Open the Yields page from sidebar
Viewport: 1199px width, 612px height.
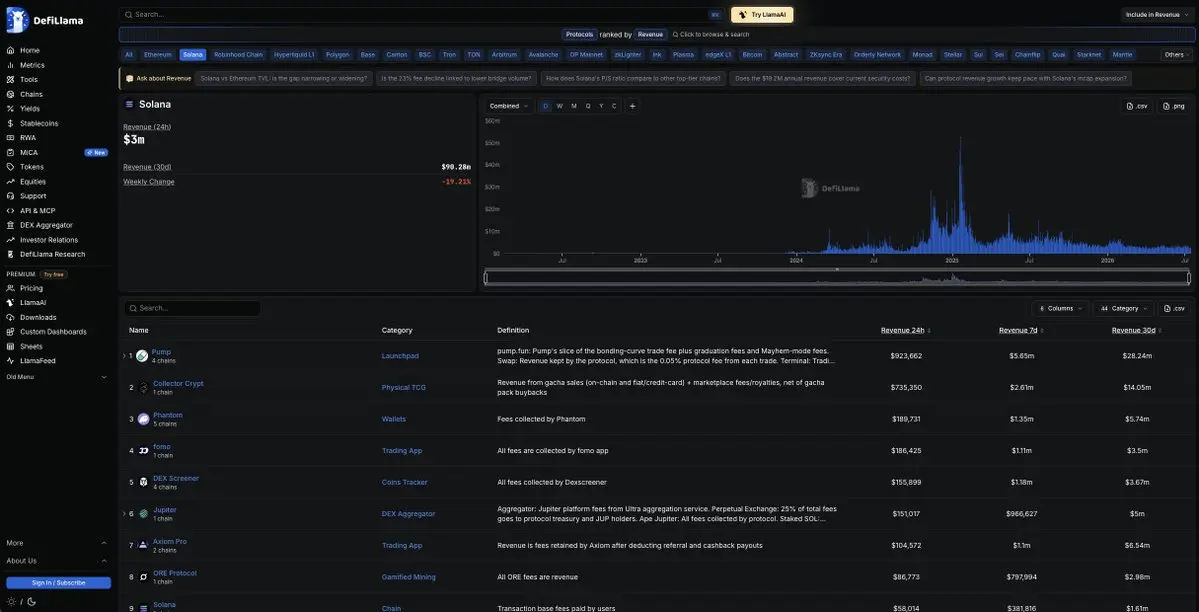click(x=30, y=109)
